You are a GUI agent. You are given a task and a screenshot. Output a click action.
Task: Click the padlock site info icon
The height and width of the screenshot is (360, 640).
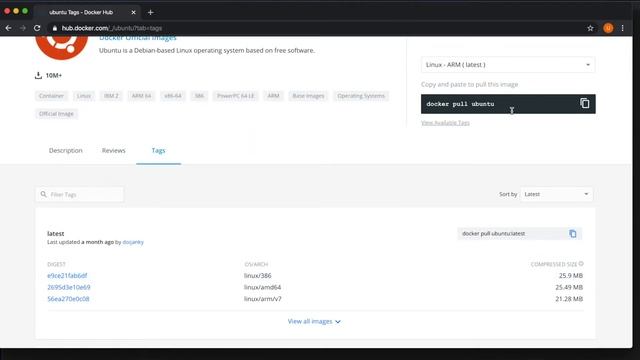[55, 28]
